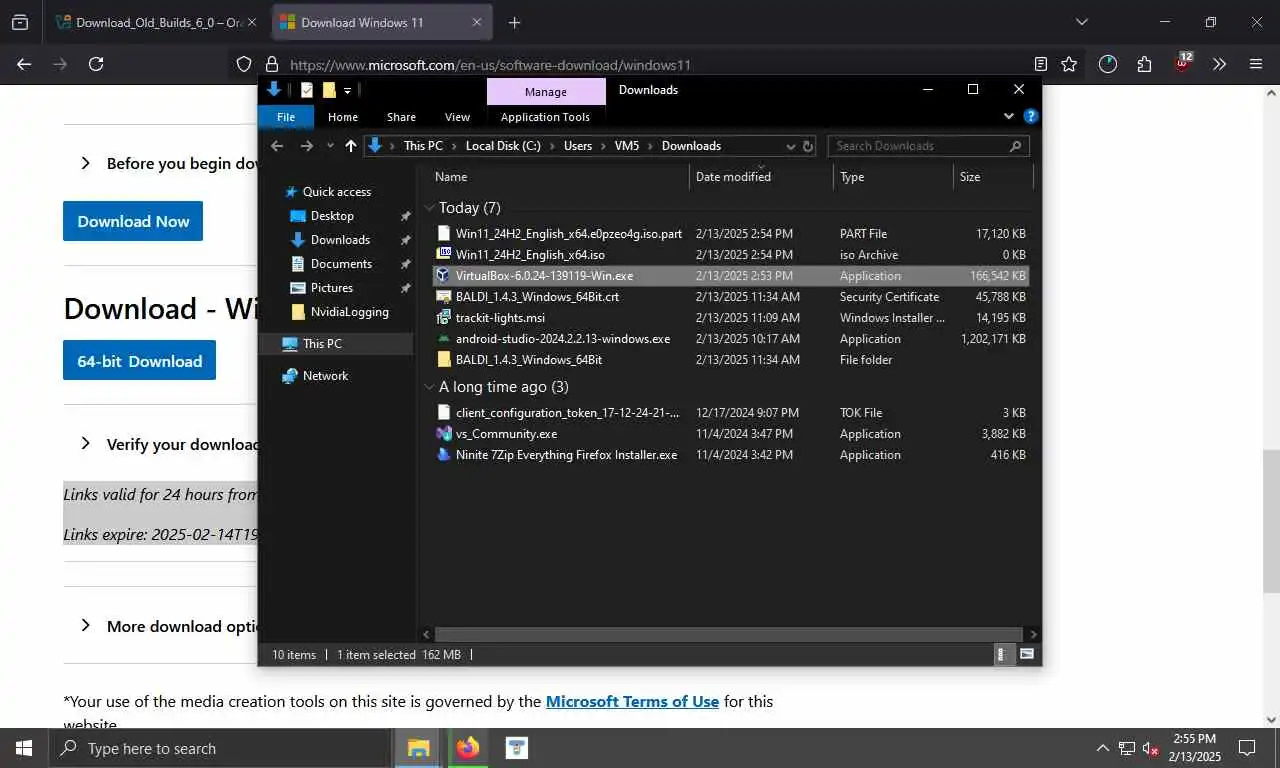Click the Properties icon in Explorer's quick access toolbar
Screen dimensions: 1280x768
(307, 90)
